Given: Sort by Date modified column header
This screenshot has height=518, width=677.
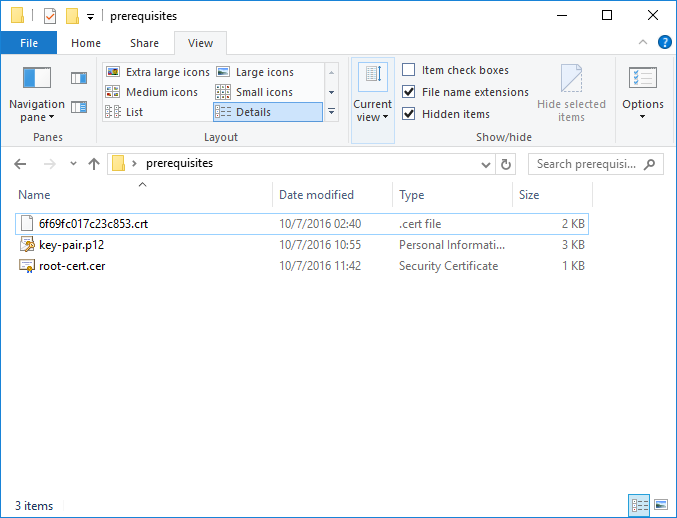Looking at the screenshot, I should (x=316, y=195).
